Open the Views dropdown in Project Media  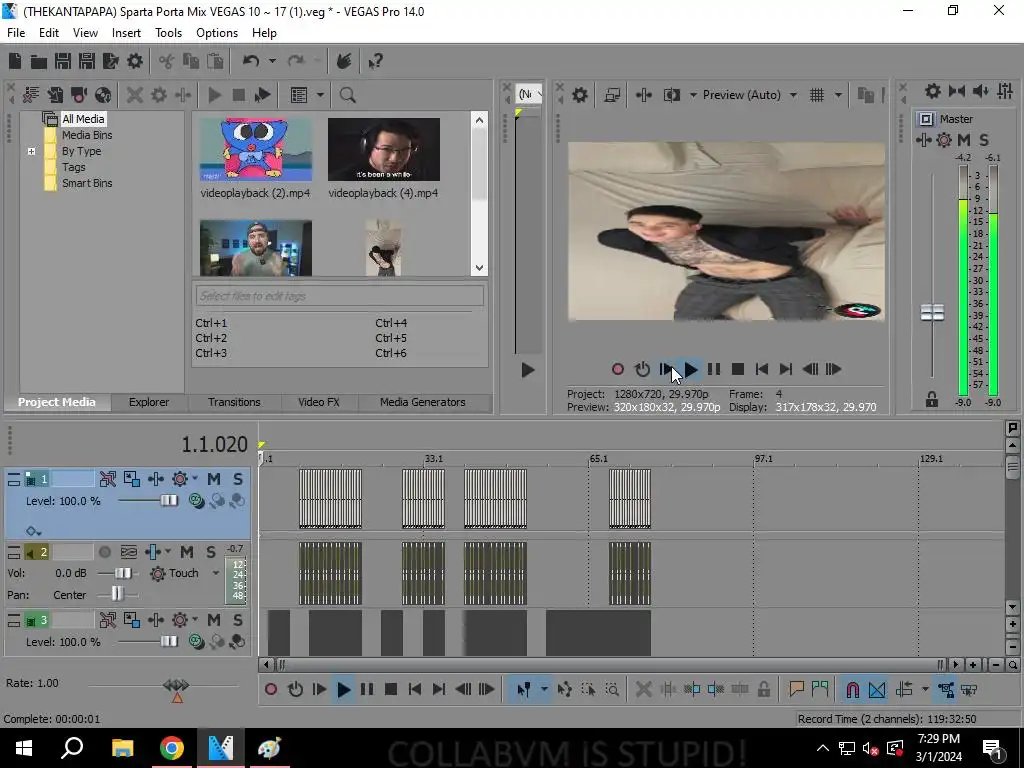click(x=320, y=95)
